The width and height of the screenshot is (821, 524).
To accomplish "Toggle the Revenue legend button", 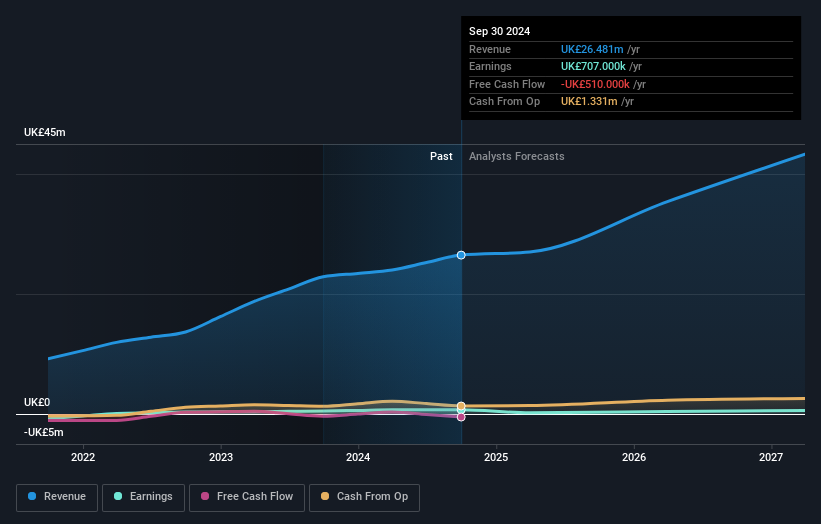I will coord(57,497).
